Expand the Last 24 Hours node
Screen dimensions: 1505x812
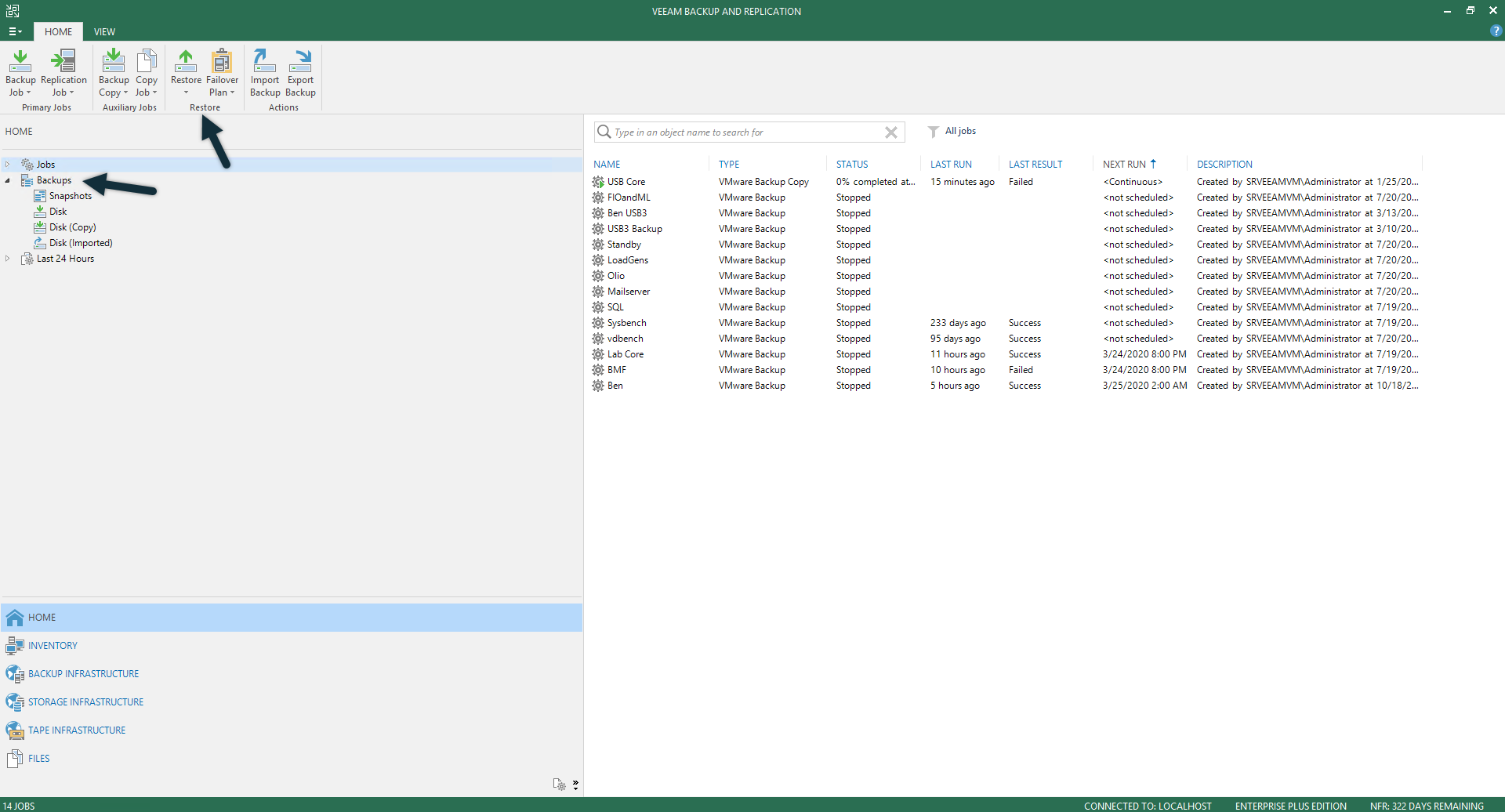8,259
